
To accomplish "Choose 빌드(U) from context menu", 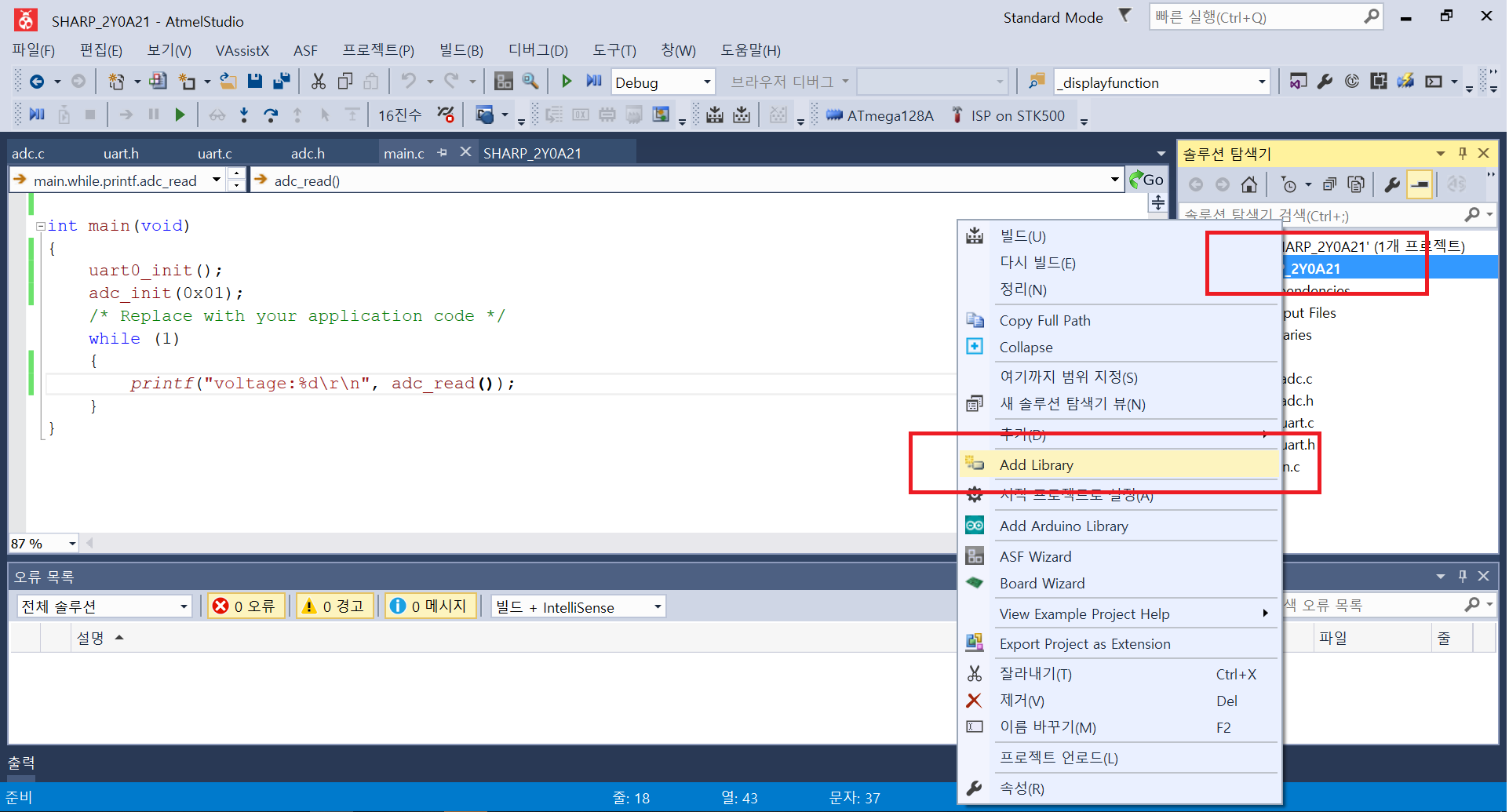I will click(x=1120, y=236).
